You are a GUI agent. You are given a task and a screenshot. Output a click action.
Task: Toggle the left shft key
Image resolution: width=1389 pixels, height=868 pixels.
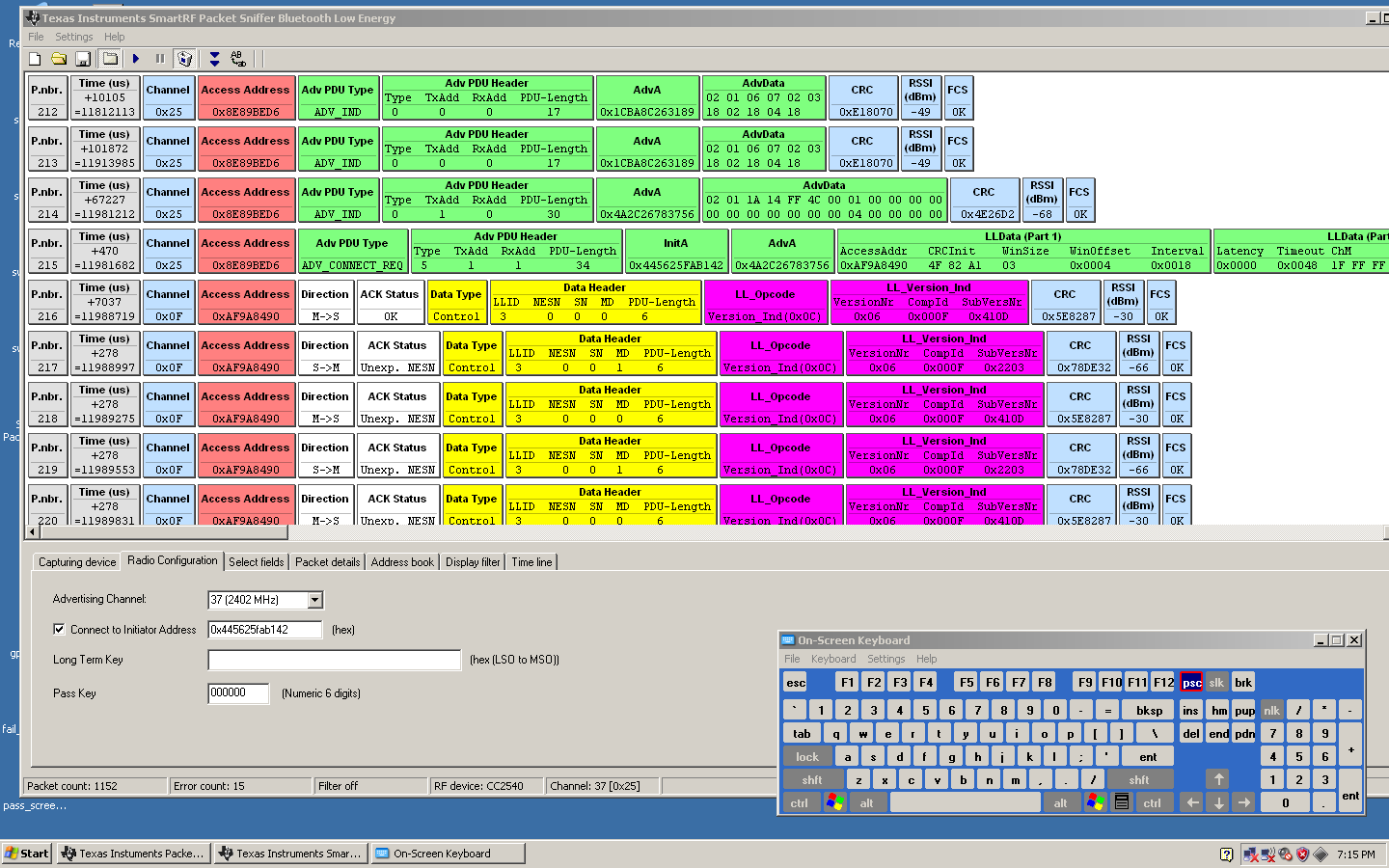coord(812,780)
